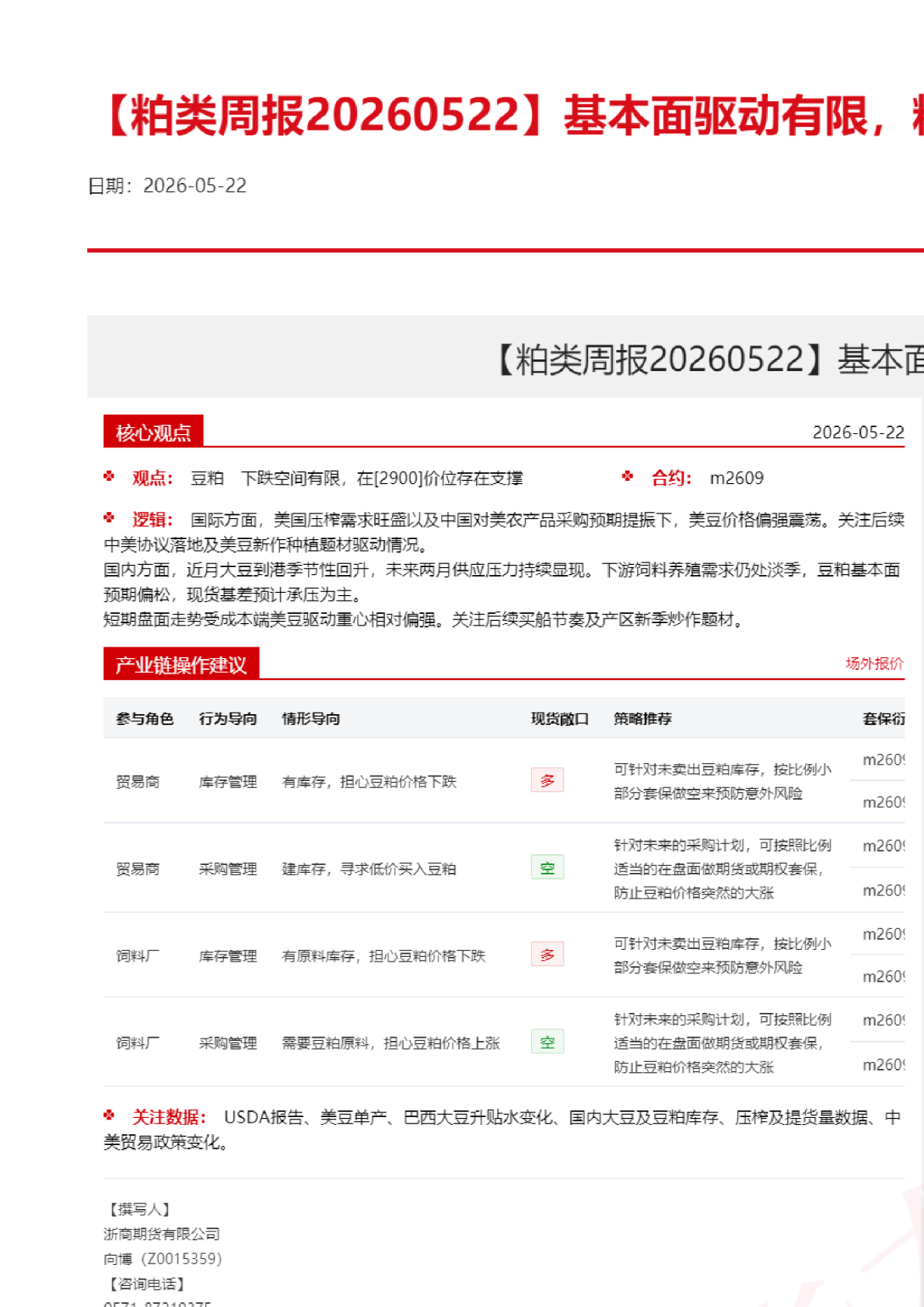The image size is (924, 1307).
Task: Click the 【咨询电话】 heading
Action: tap(146, 1284)
